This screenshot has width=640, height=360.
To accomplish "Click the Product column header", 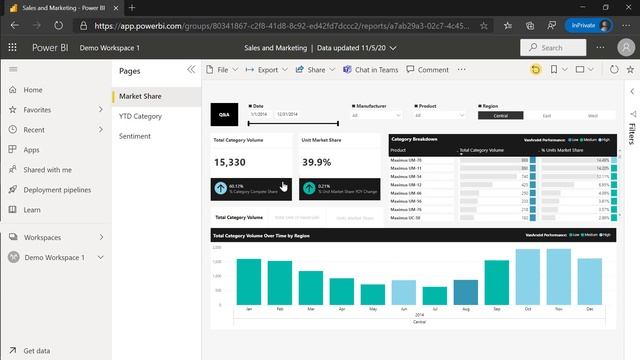I will click(x=398, y=150).
